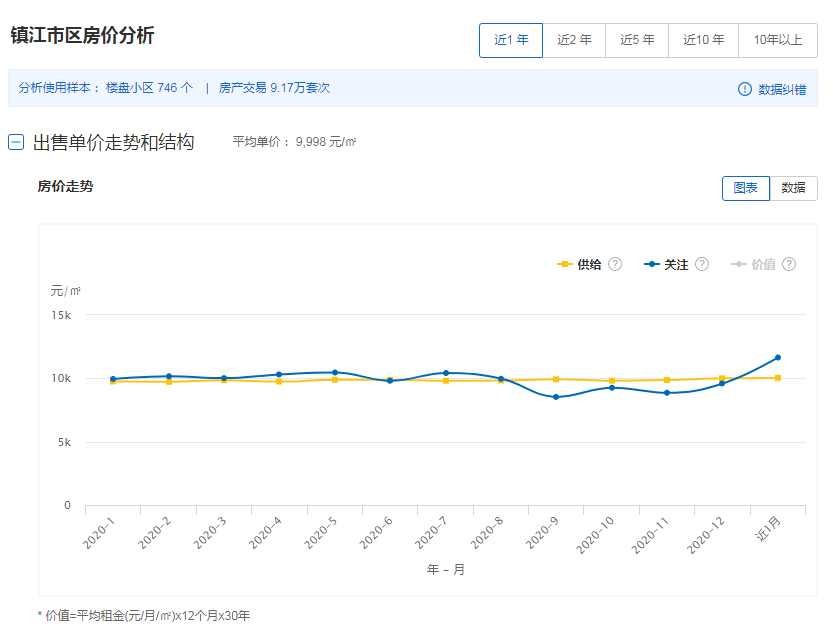This screenshot has width=833, height=628.
Task: Select the 近2年 time range tab
Action: pyautogui.click(x=573, y=40)
